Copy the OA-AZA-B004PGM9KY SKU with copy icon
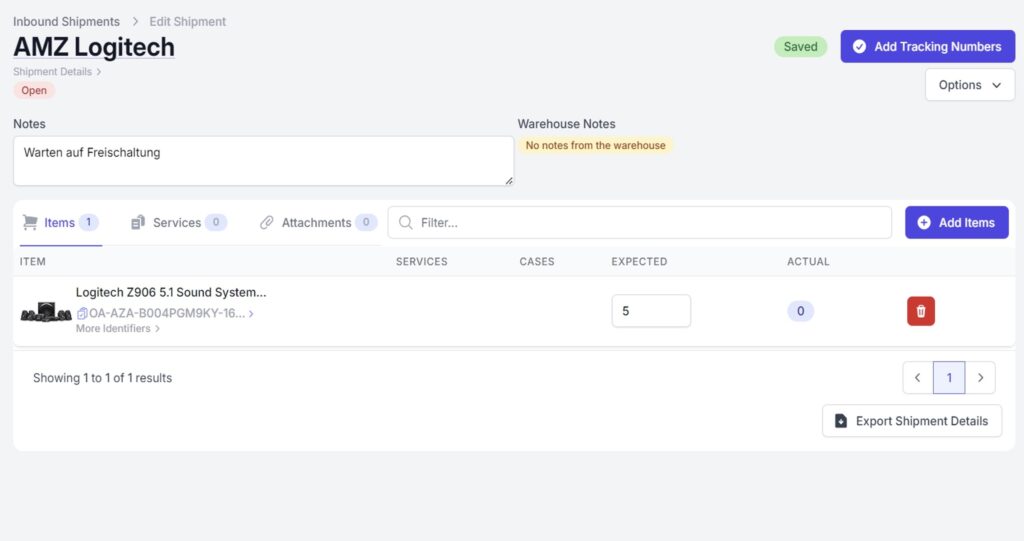 [x=82, y=314]
